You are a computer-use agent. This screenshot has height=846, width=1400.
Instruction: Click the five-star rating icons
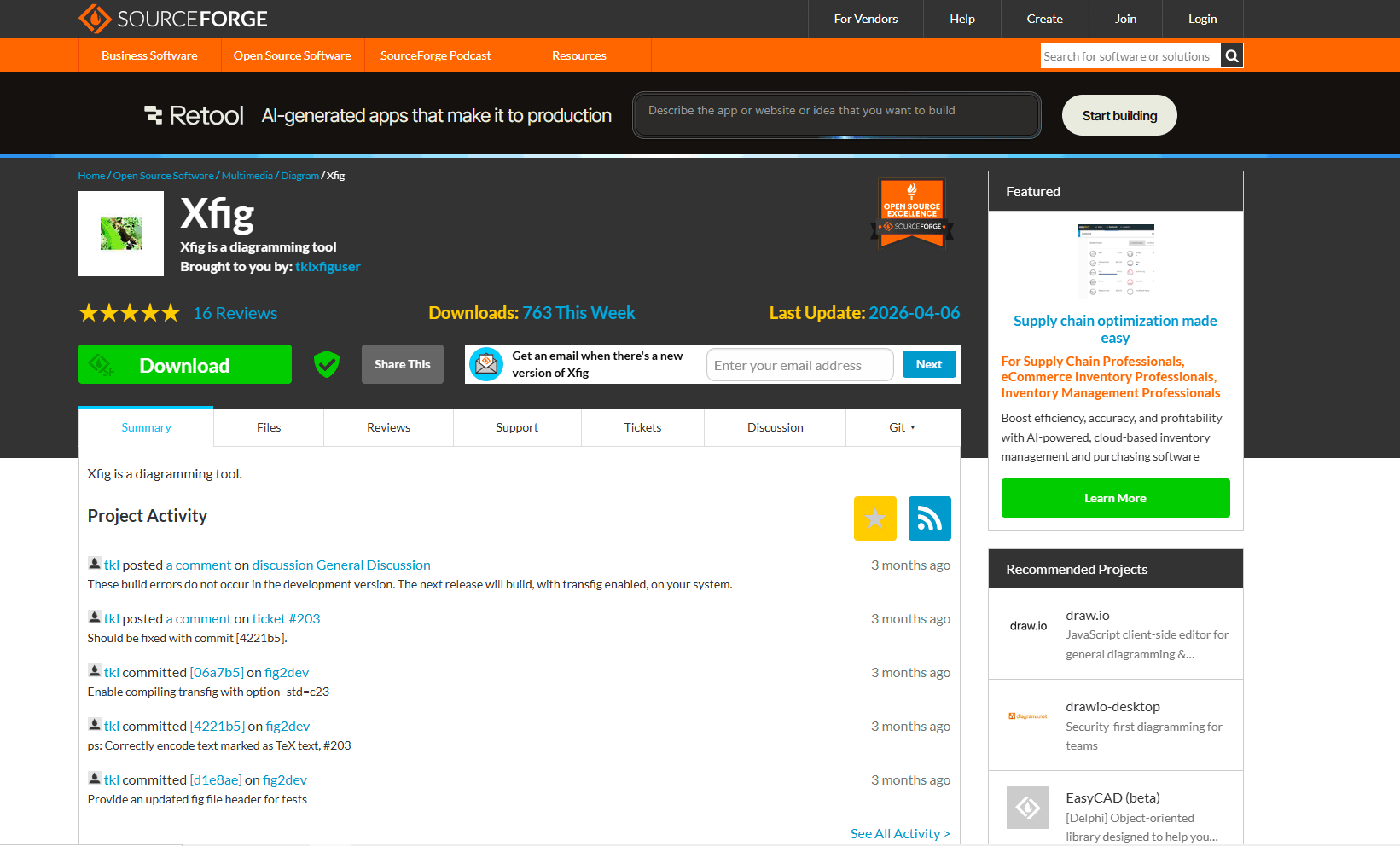[130, 313]
